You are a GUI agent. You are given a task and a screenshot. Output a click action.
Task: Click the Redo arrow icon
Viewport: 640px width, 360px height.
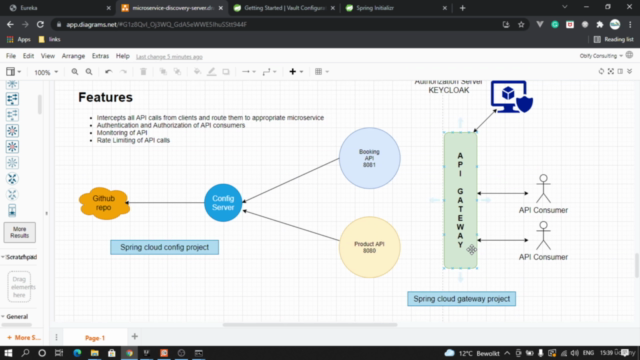123,72
